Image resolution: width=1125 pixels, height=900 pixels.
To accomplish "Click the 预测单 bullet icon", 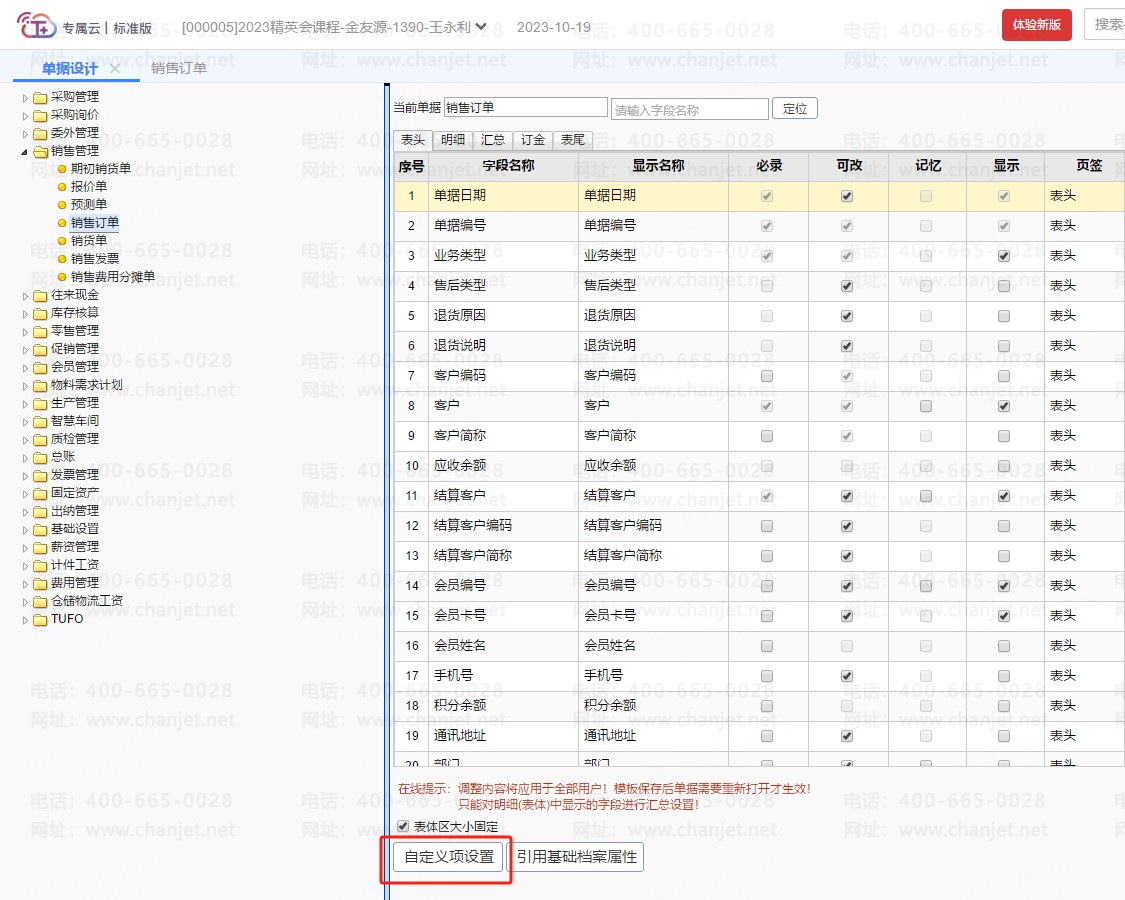I will (x=62, y=205).
